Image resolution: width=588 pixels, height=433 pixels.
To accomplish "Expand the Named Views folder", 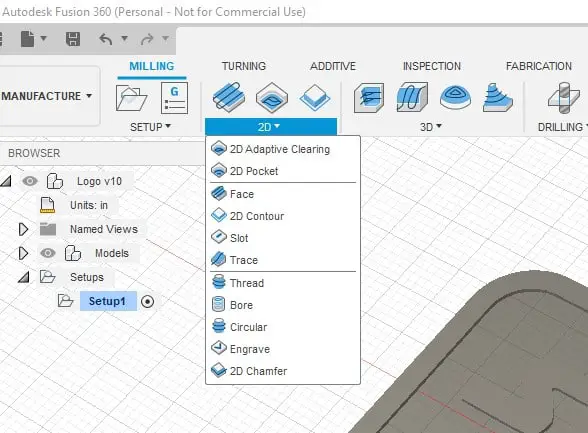I will pyautogui.click(x=24, y=229).
